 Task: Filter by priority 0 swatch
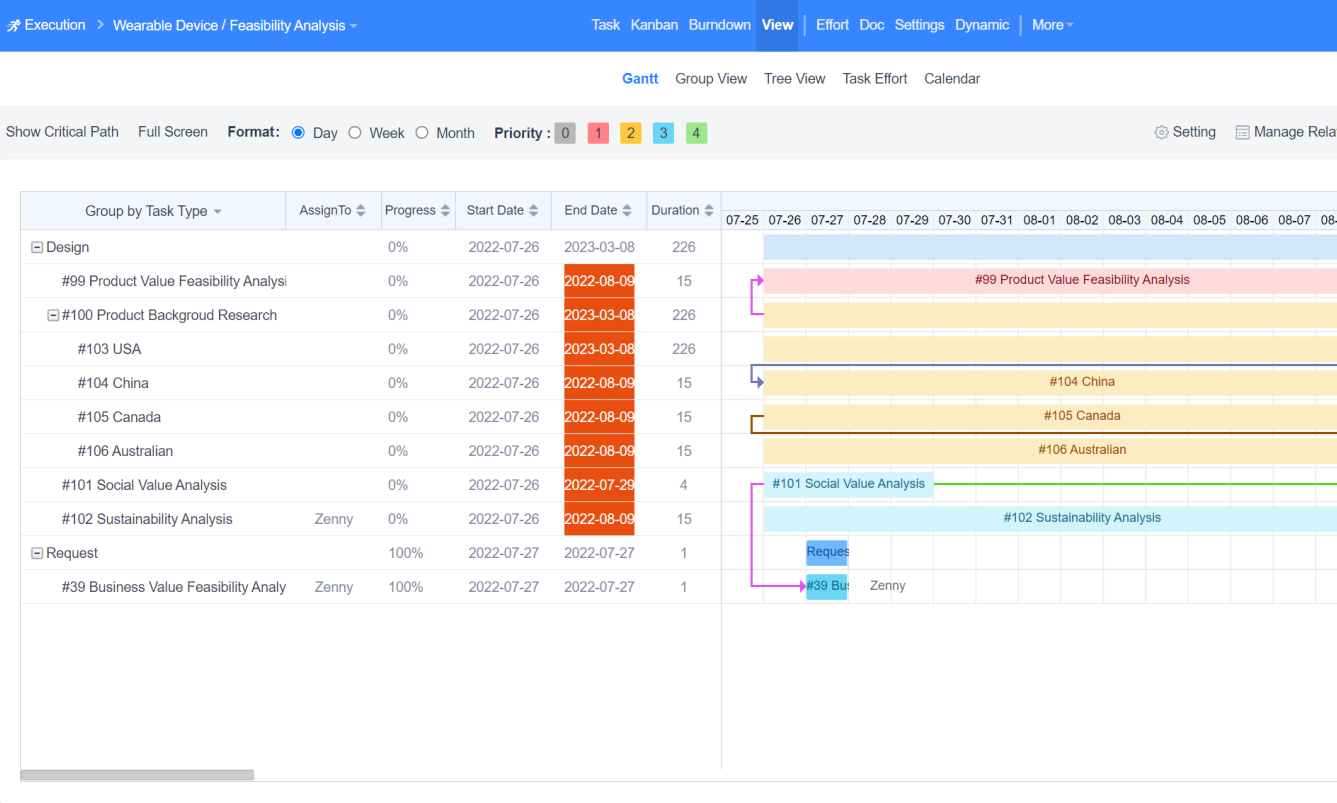565,133
